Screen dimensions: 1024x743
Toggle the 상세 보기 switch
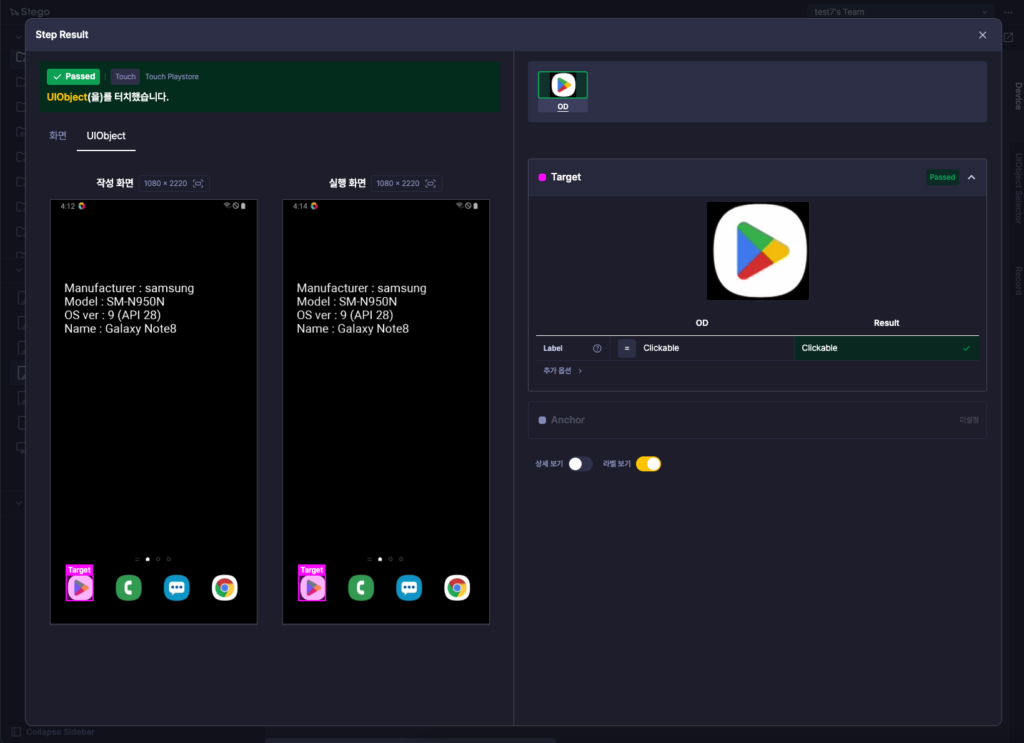(580, 464)
